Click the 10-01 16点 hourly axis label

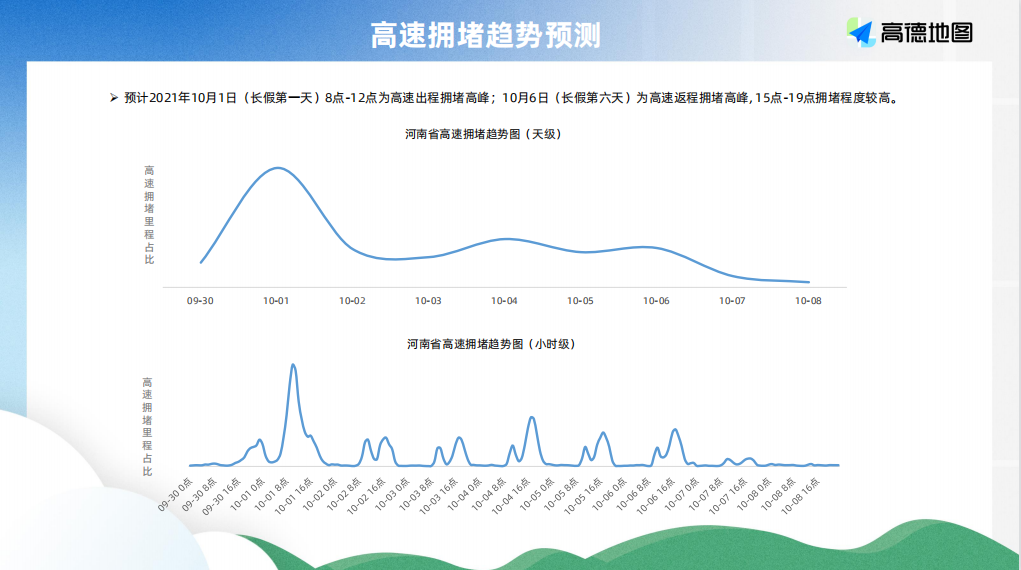[x=294, y=496]
